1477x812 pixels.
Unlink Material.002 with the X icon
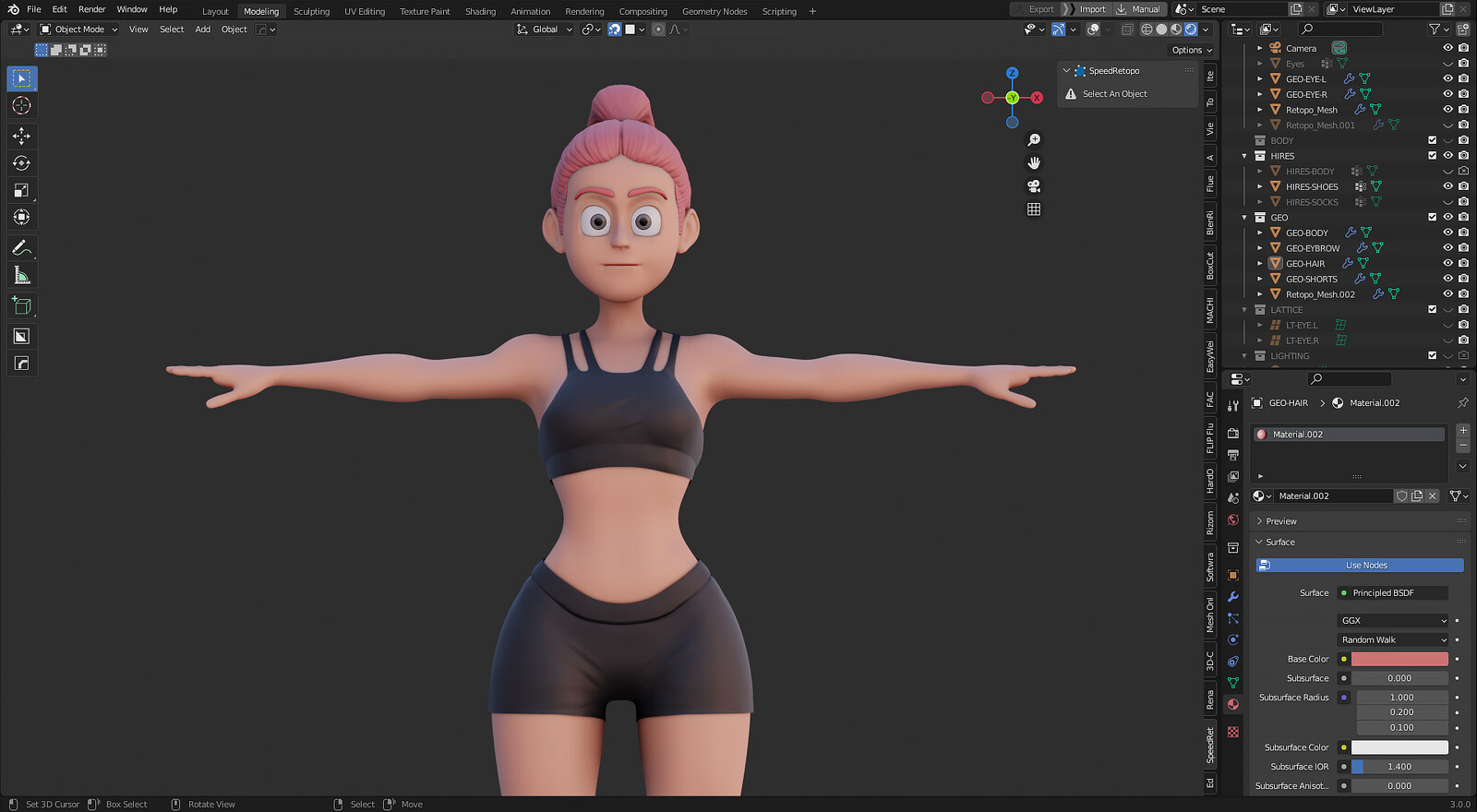tap(1433, 496)
